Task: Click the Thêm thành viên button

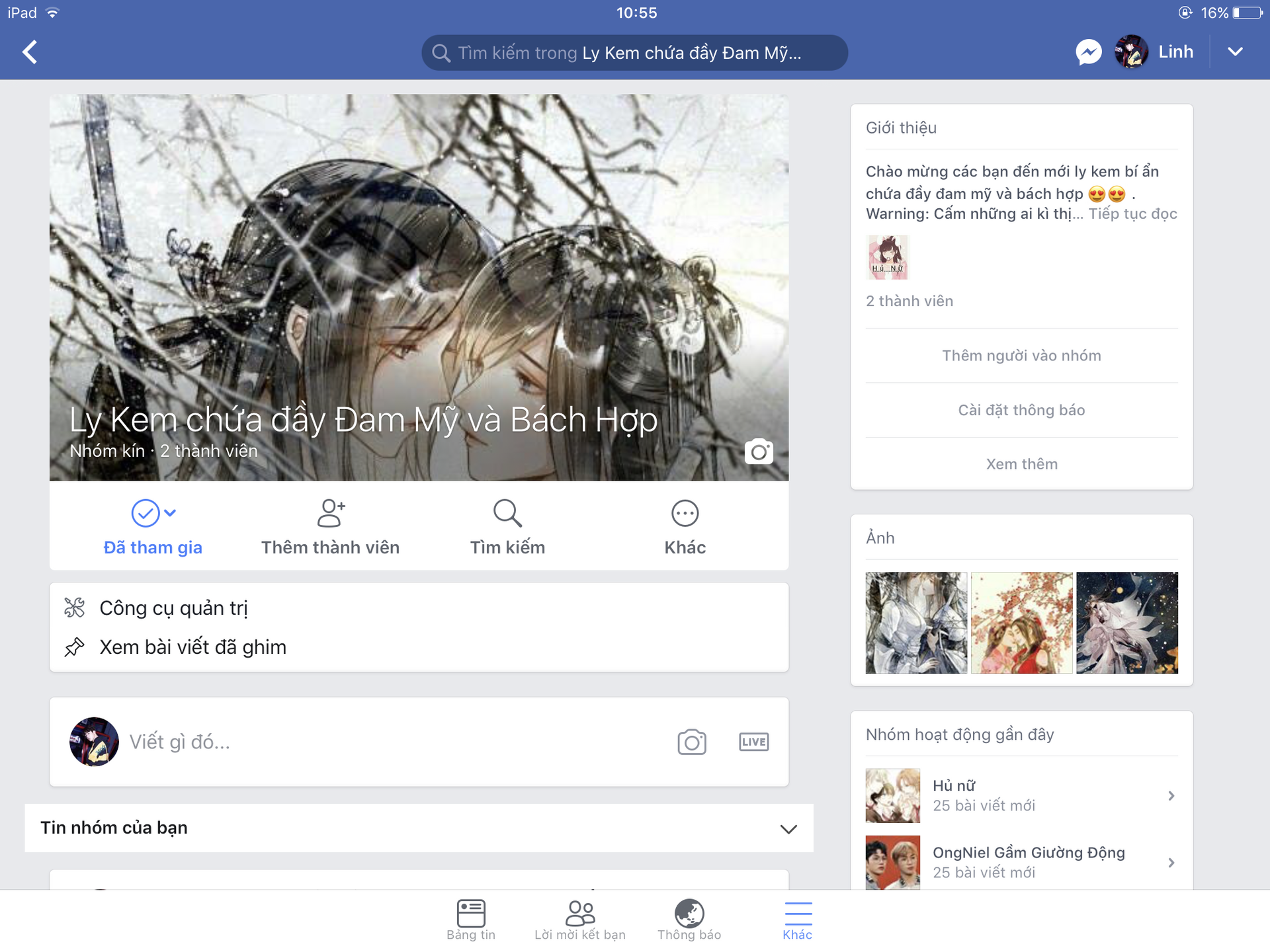Action: pos(330,527)
